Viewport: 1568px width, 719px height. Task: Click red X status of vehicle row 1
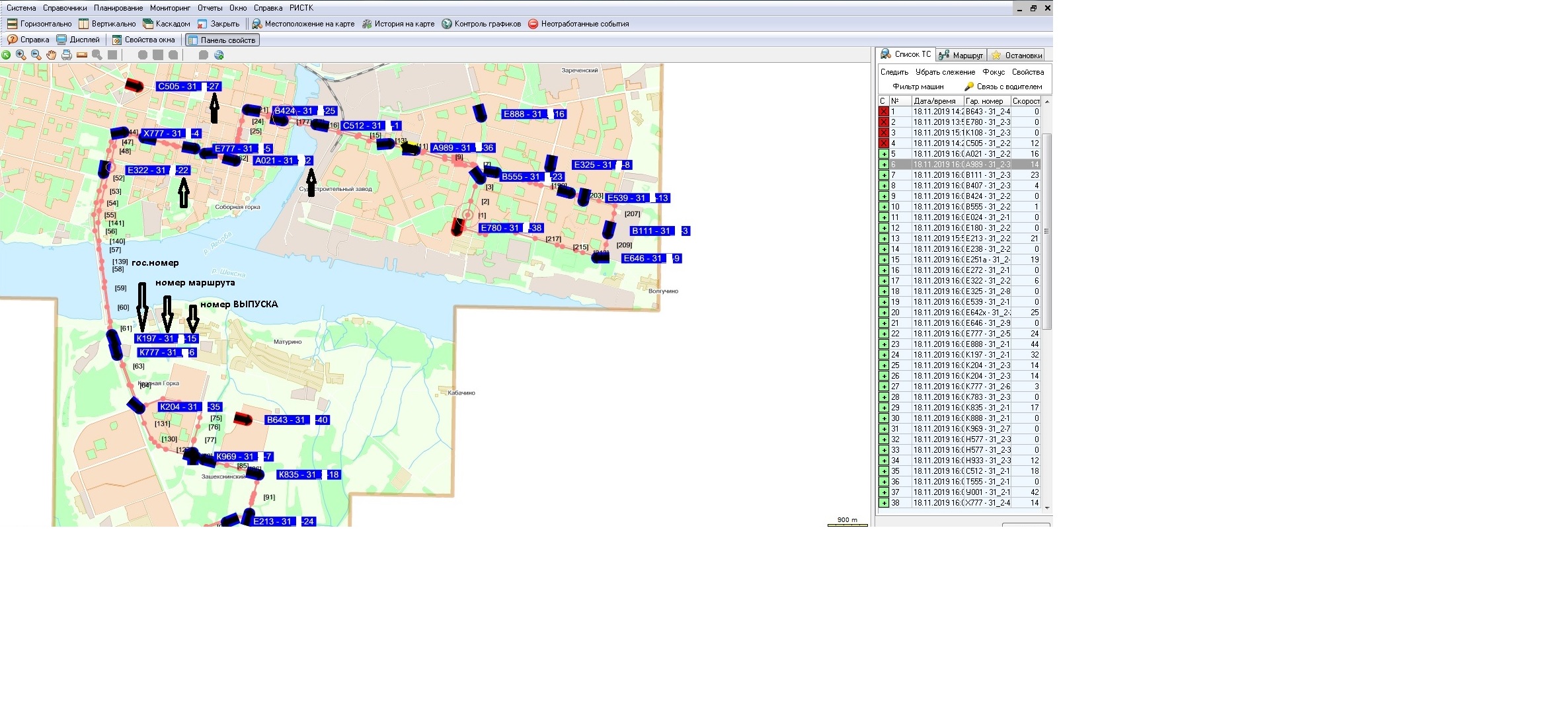point(883,112)
